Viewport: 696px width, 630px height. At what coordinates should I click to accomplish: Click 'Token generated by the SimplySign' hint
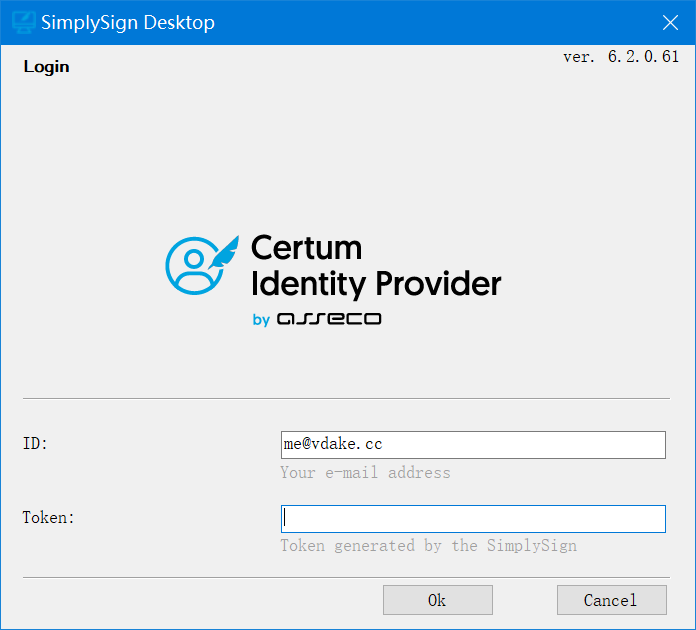tap(428, 546)
